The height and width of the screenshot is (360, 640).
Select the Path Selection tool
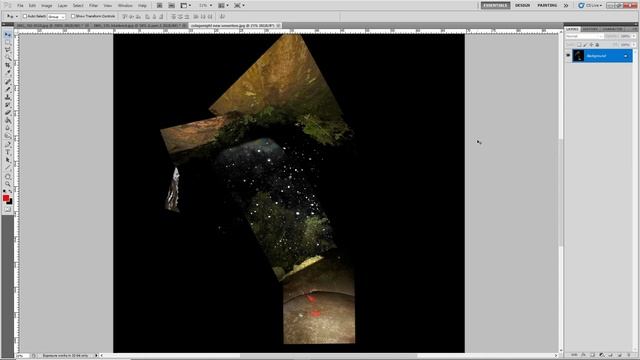coord(8,160)
